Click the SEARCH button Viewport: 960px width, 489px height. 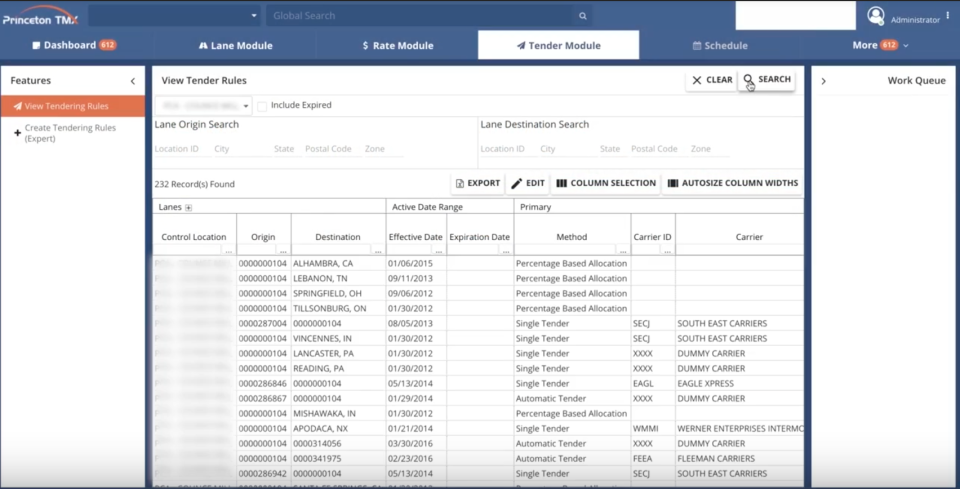(767, 80)
